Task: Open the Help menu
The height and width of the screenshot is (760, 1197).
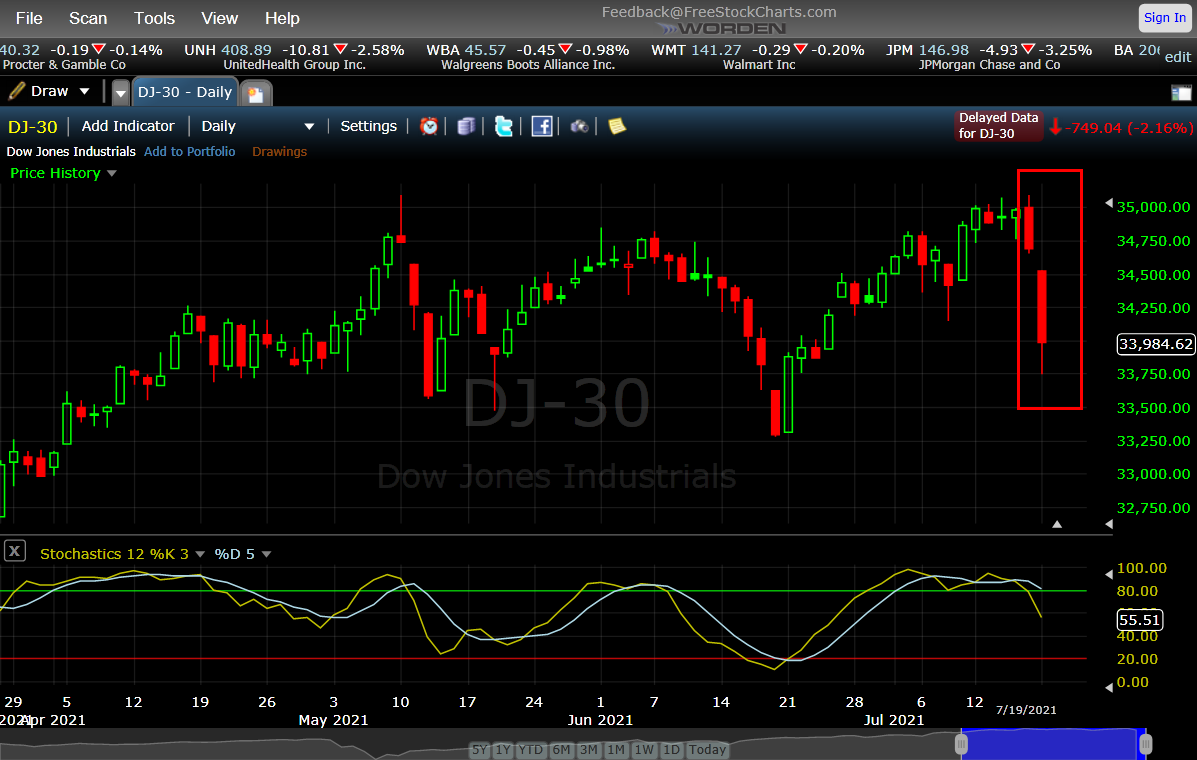Action: point(282,18)
